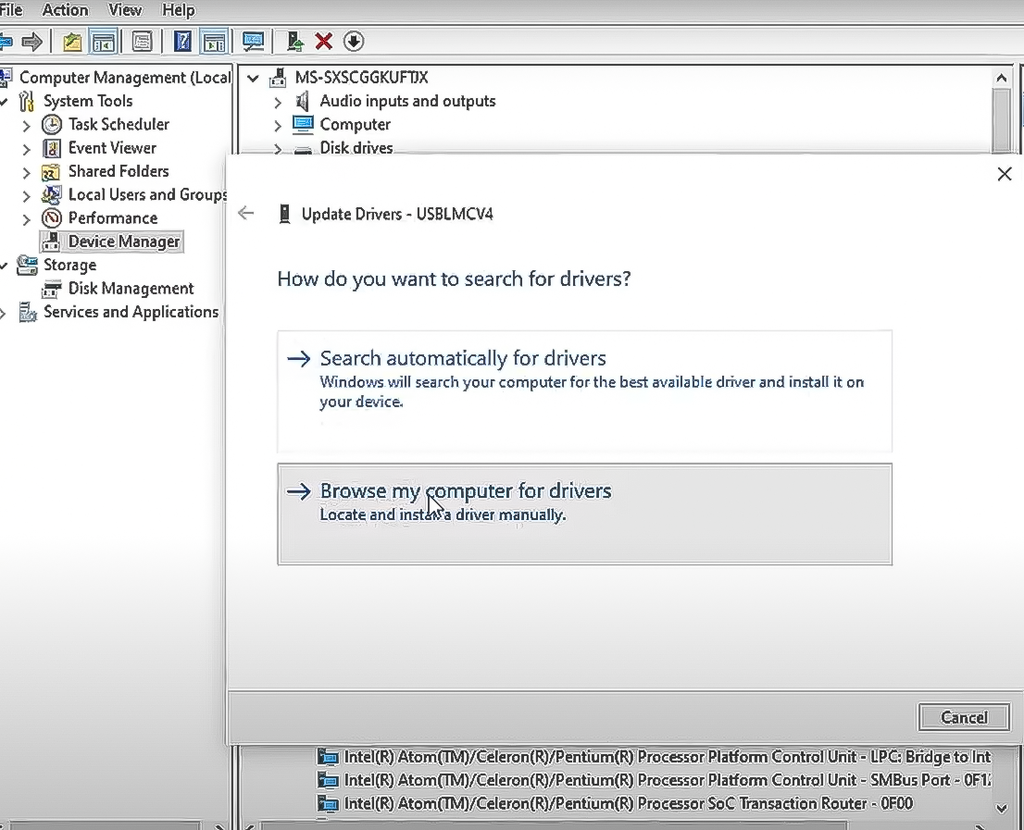Select the SoC Transaction Router - 0F00 row

click(615, 803)
